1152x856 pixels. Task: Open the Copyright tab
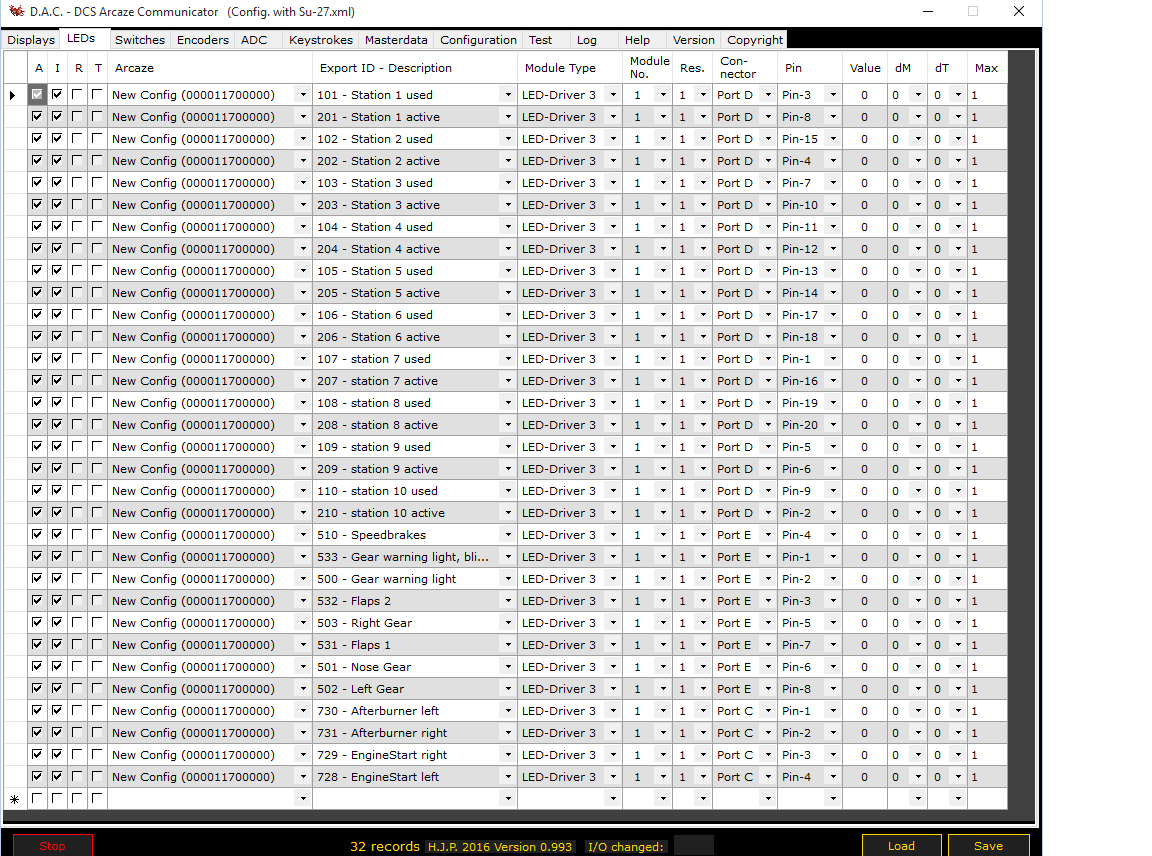755,40
